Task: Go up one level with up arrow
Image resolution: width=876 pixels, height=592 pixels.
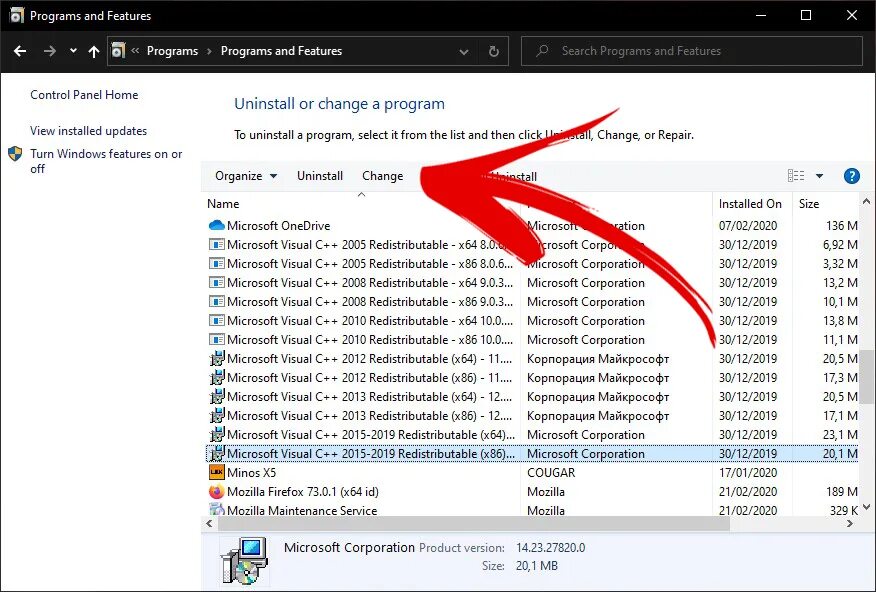Action: (94, 51)
